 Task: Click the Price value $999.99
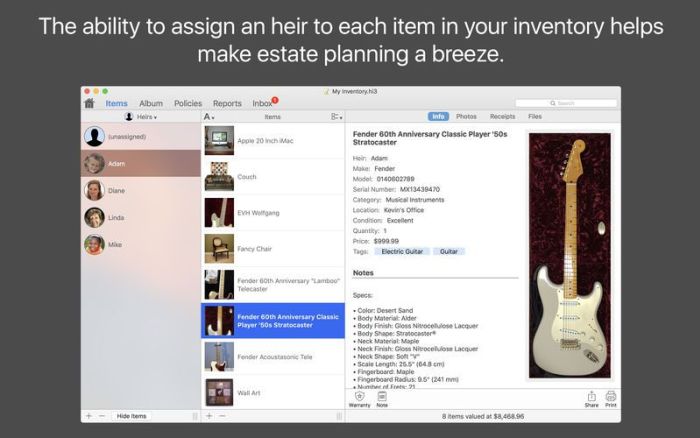tap(386, 241)
